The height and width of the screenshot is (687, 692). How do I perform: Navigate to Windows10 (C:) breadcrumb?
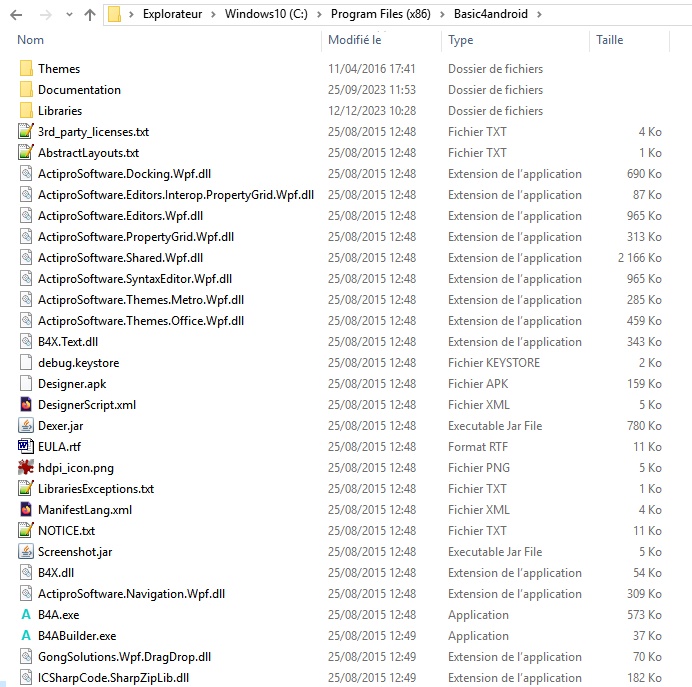266,14
